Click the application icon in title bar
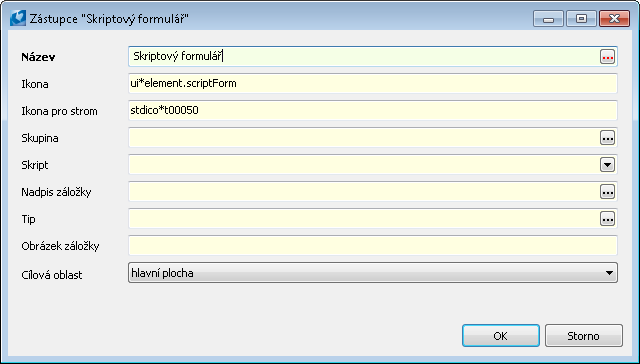The height and width of the screenshot is (364, 640). click(x=18, y=18)
